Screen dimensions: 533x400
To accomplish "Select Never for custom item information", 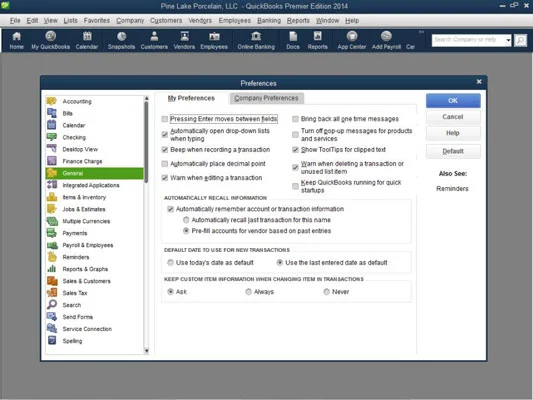I will pos(326,292).
